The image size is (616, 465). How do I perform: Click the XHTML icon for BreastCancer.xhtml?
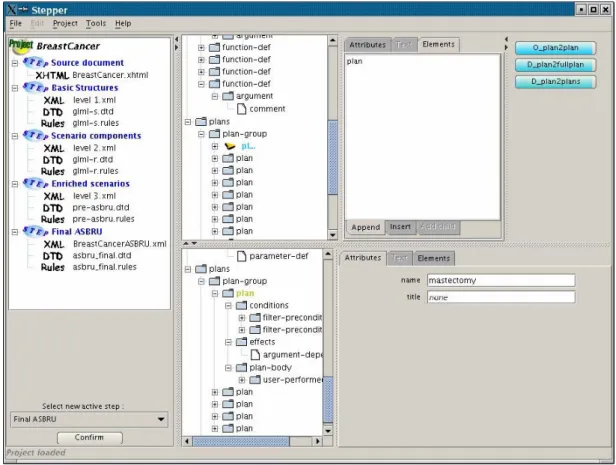52,75
